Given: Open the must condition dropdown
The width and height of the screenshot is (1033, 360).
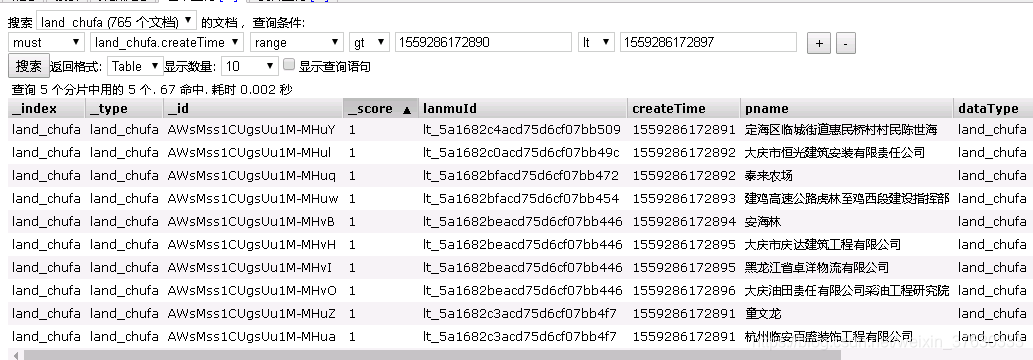Looking at the screenshot, I should click(x=46, y=42).
